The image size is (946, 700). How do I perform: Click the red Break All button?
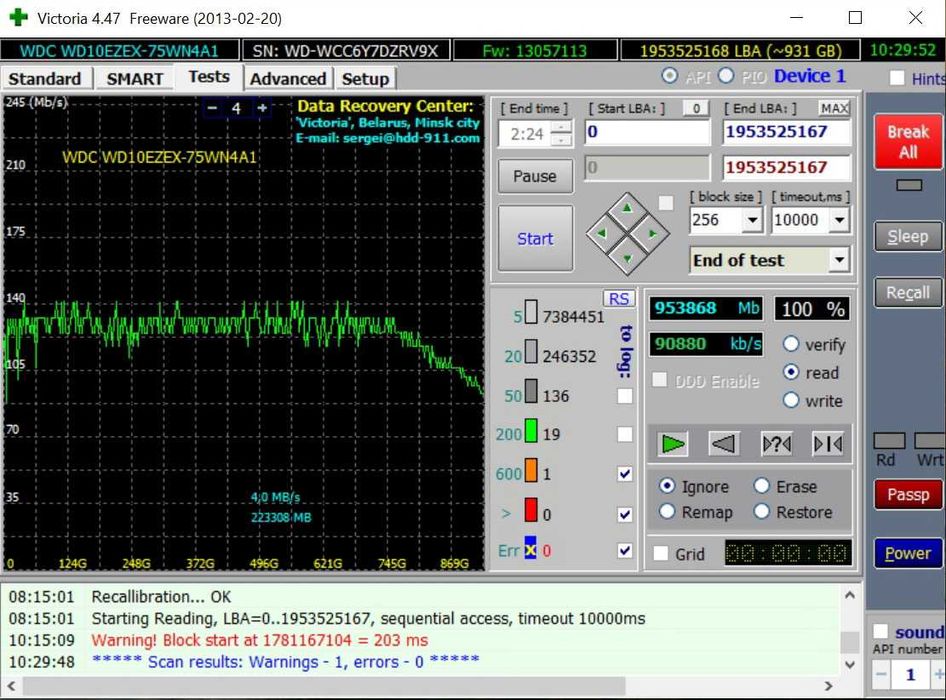pyautogui.click(x=907, y=142)
